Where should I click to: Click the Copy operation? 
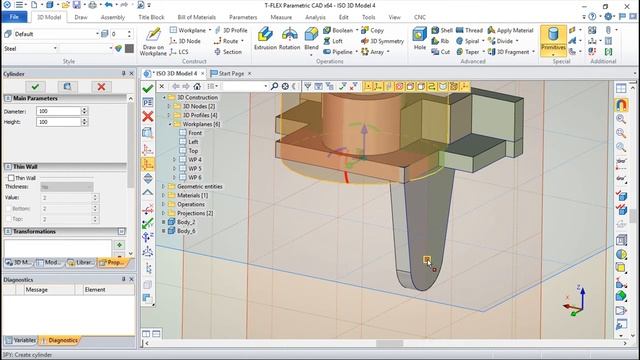pos(372,30)
